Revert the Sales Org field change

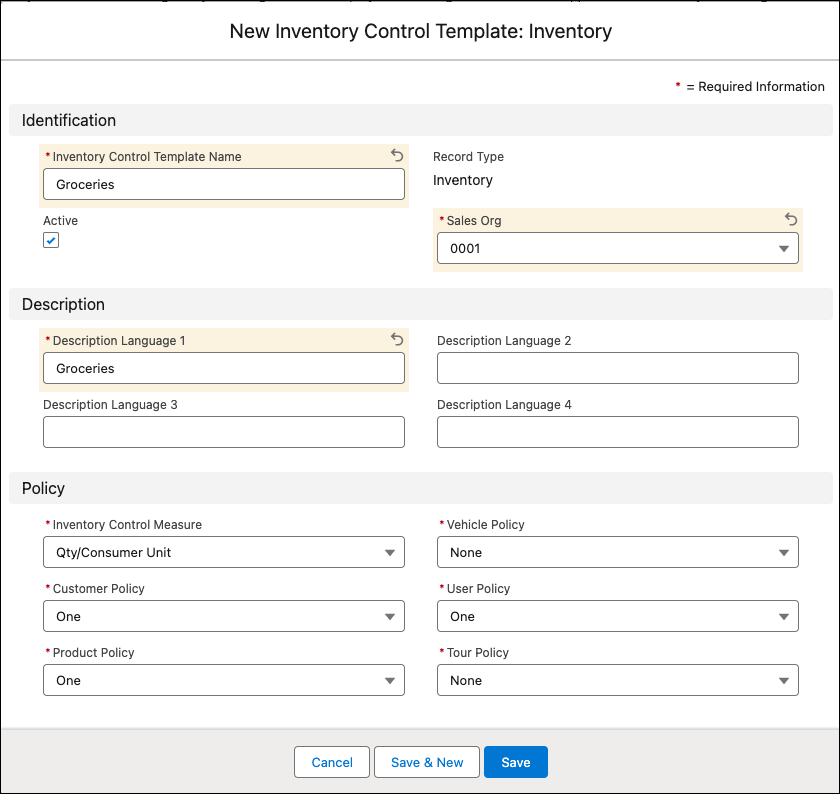pyautogui.click(x=791, y=219)
